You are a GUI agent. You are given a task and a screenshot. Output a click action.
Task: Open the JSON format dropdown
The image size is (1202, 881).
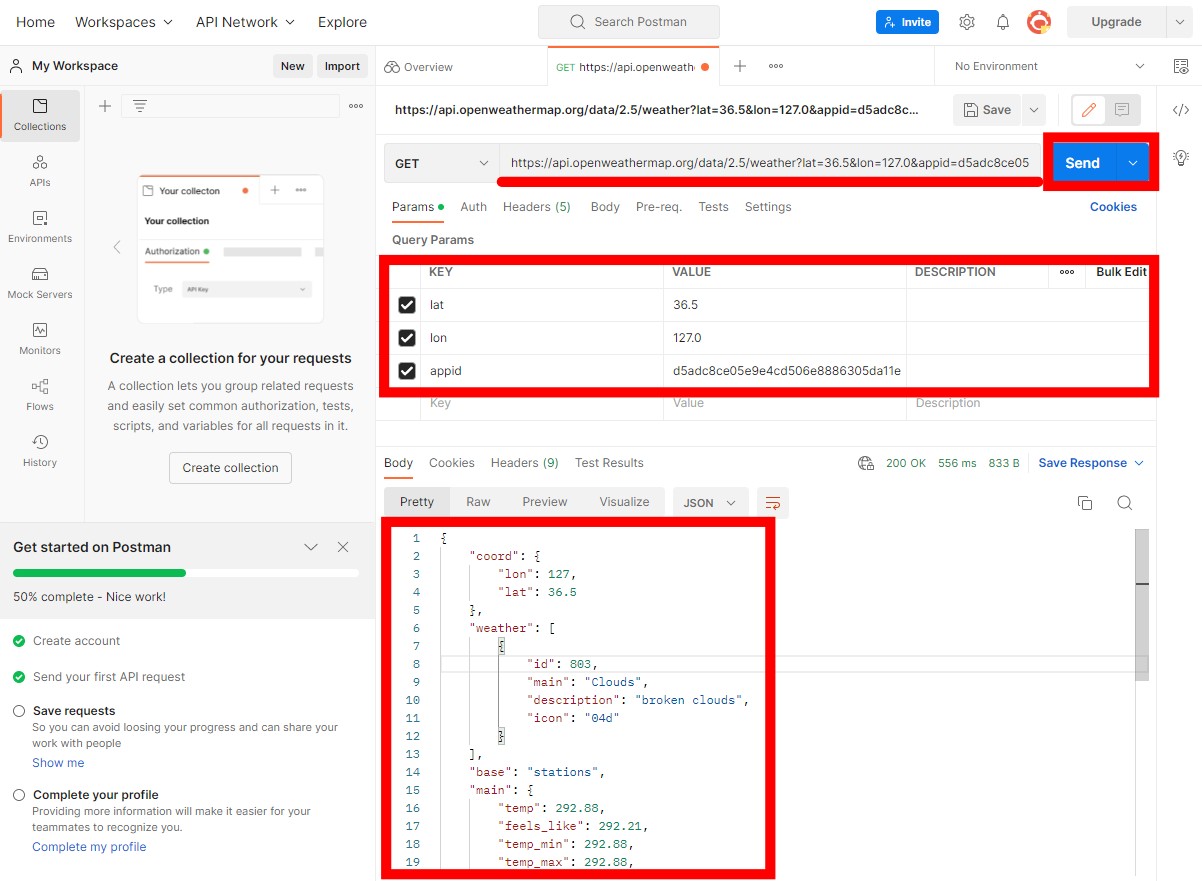(710, 503)
